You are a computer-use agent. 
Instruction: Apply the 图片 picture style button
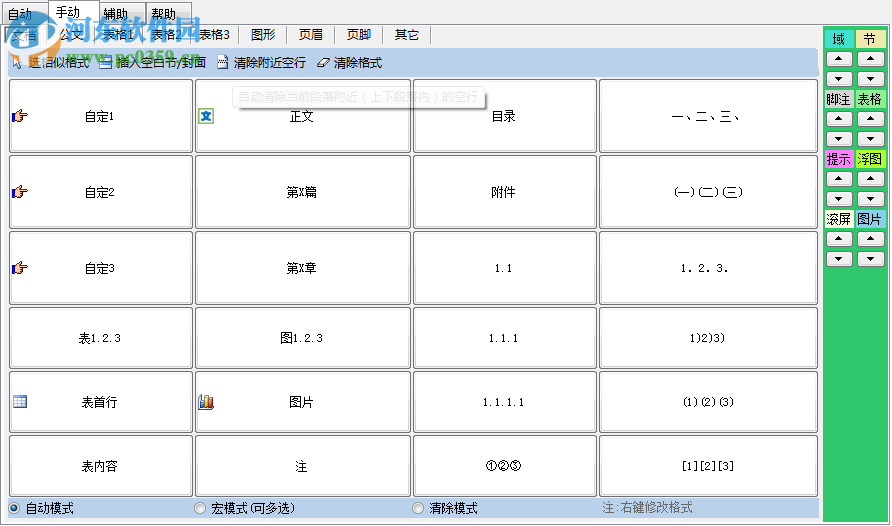[x=303, y=402]
